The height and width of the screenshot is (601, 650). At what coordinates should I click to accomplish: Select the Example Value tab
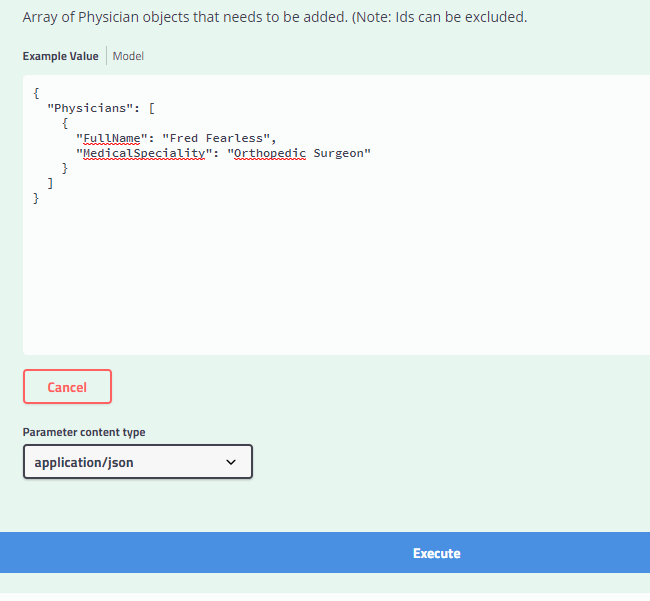click(x=60, y=56)
